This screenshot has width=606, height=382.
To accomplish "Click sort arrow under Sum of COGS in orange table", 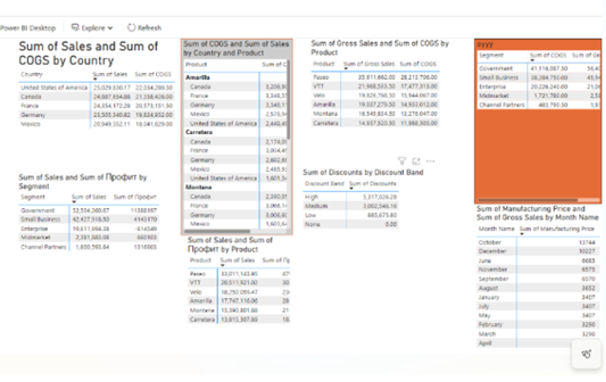I will coord(532,60).
